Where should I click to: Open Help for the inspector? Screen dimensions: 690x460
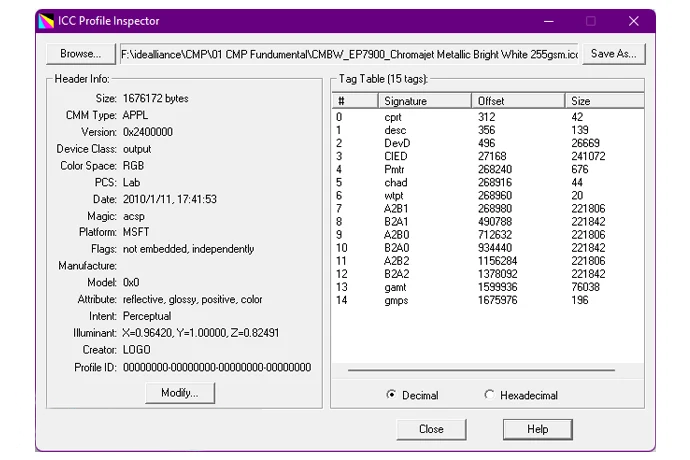(x=537, y=429)
